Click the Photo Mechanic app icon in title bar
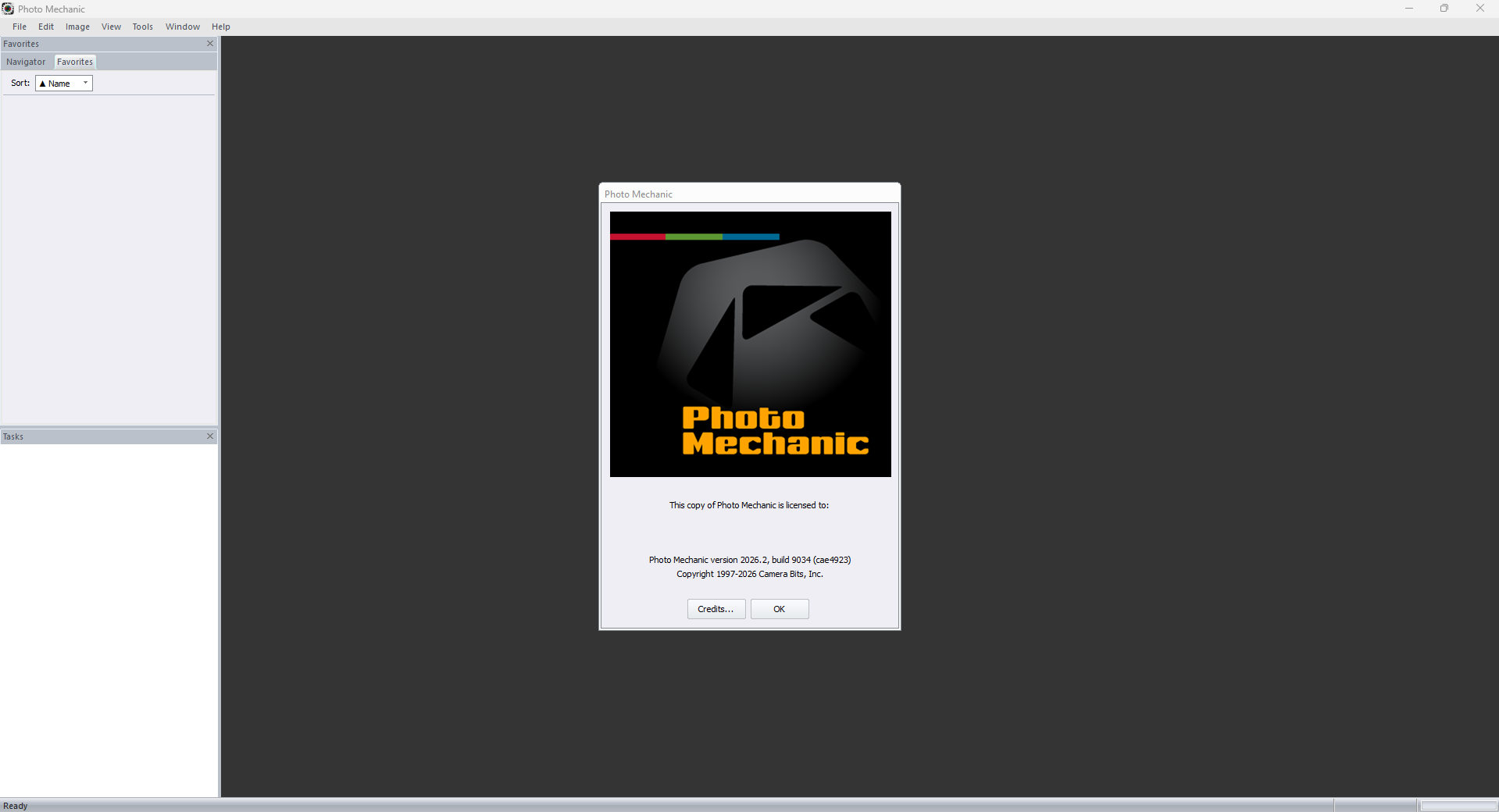The image size is (1499, 812). (8, 9)
